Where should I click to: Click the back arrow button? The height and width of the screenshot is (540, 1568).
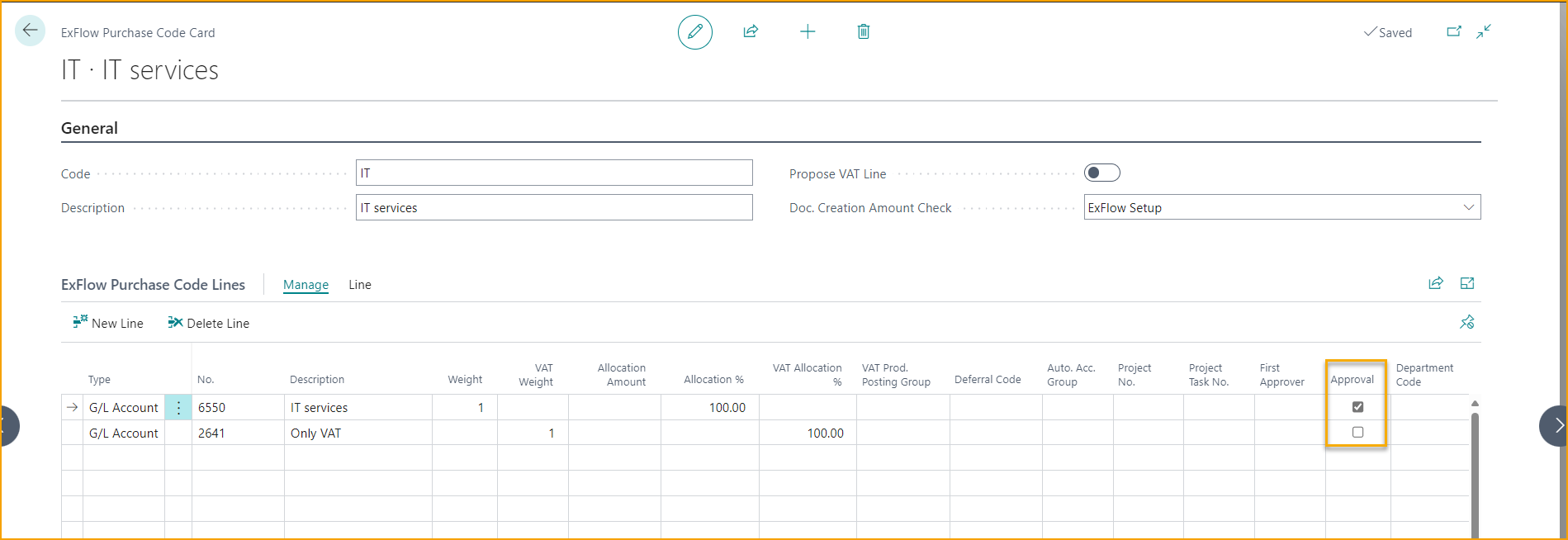[x=31, y=31]
